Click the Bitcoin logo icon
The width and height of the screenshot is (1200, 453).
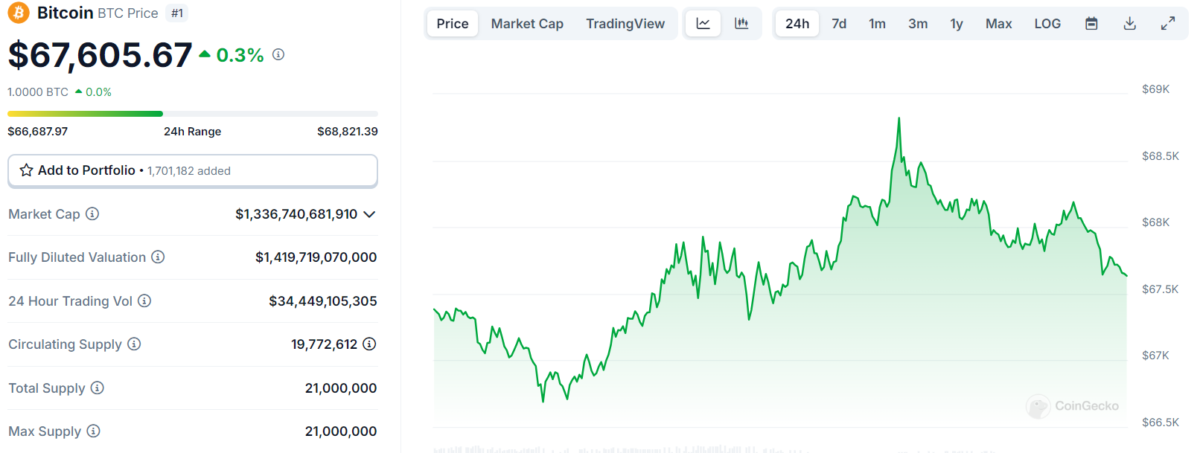19,13
